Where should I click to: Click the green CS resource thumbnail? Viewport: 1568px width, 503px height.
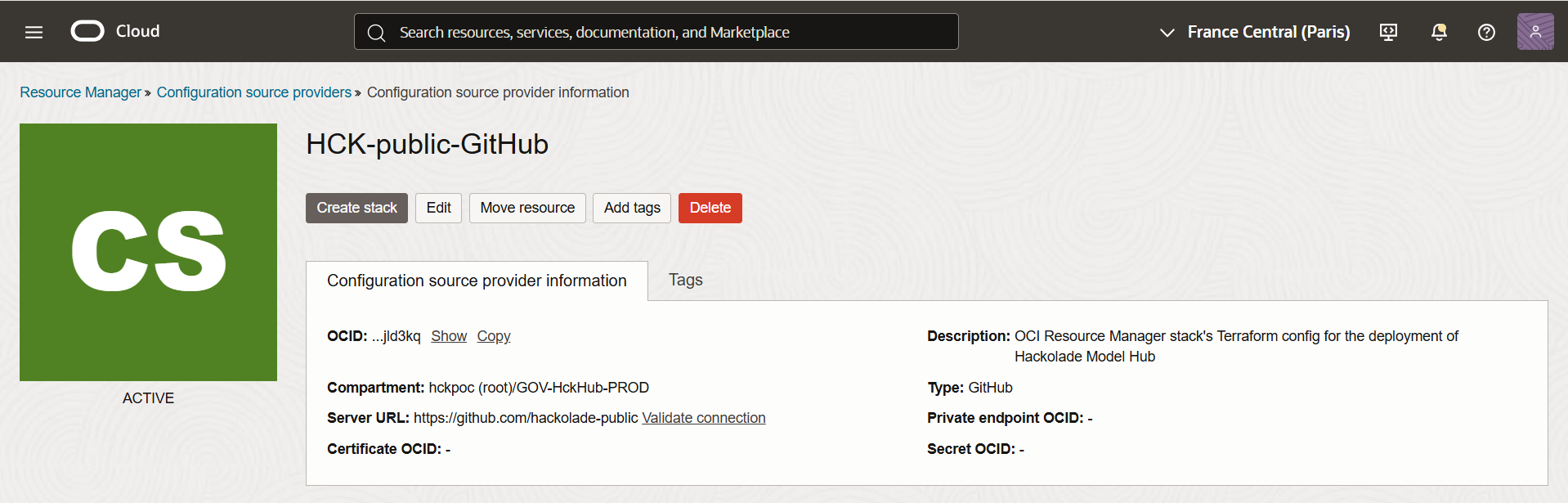[148, 252]
